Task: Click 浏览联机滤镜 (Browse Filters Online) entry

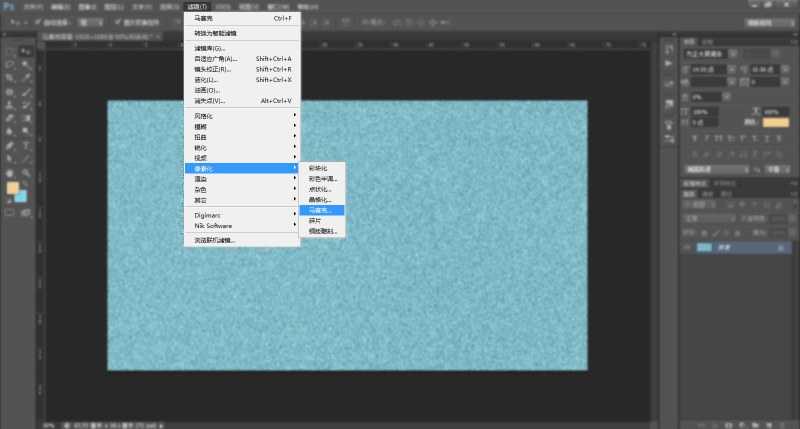Action: point(216,240)
